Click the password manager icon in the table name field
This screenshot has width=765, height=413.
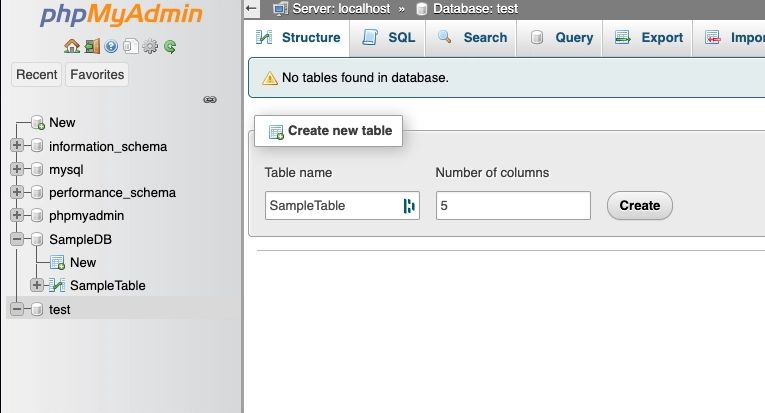[409, 206]
